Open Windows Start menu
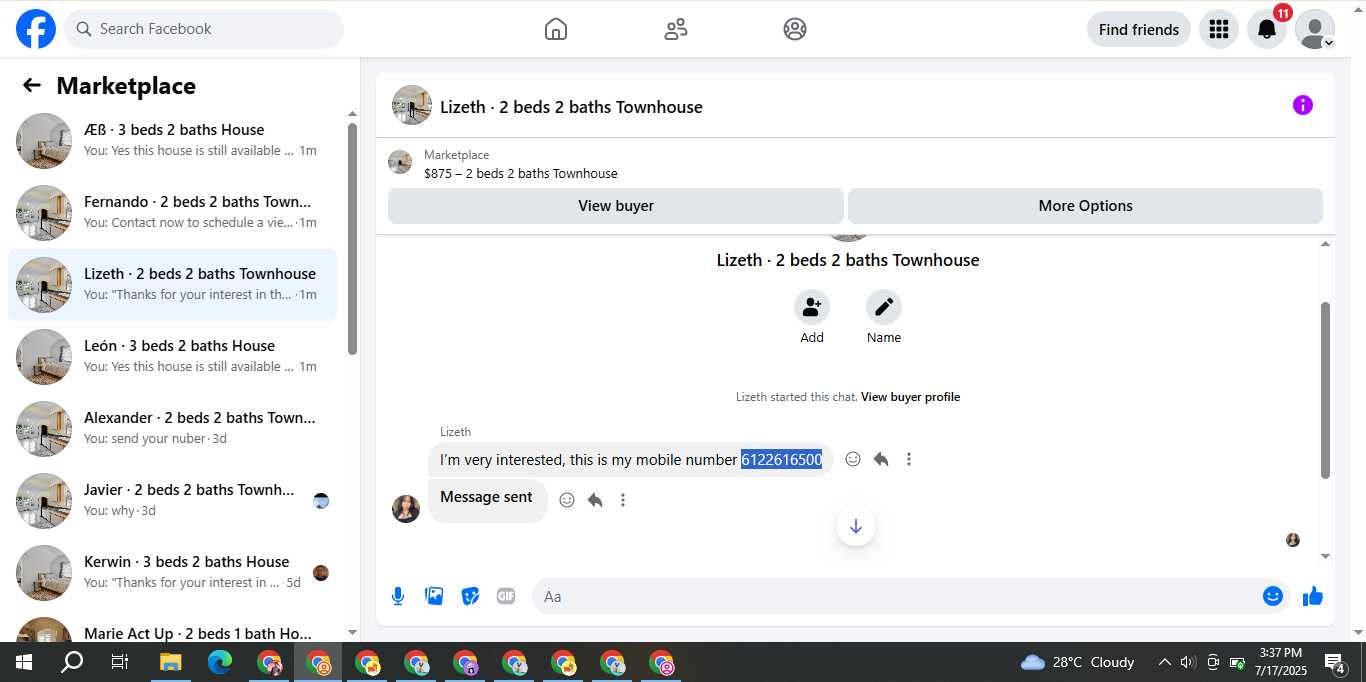The height and width of the screenshot is (682, 1366). 24,662
